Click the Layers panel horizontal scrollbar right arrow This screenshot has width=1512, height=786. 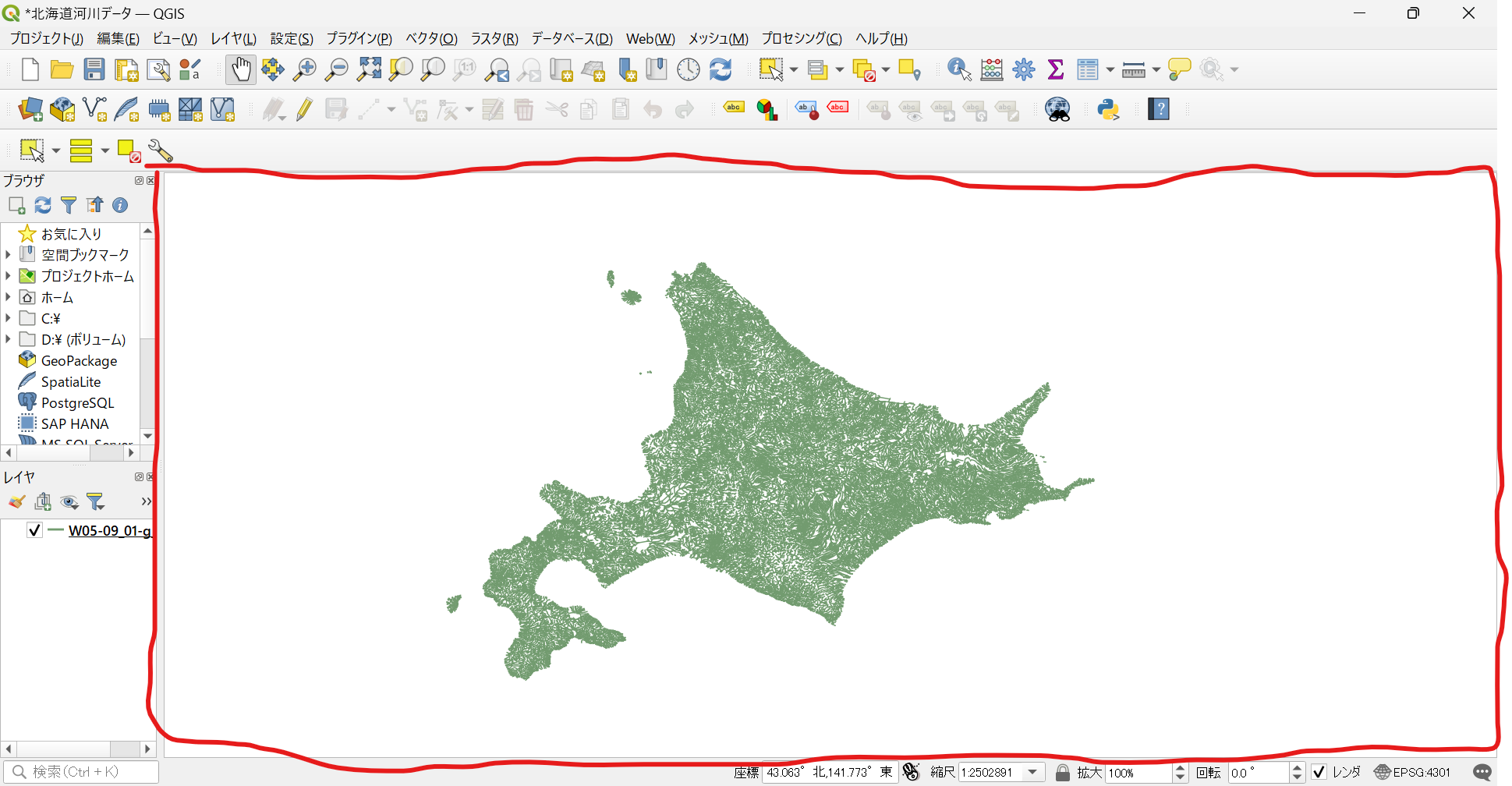click(x=147, y=749)
